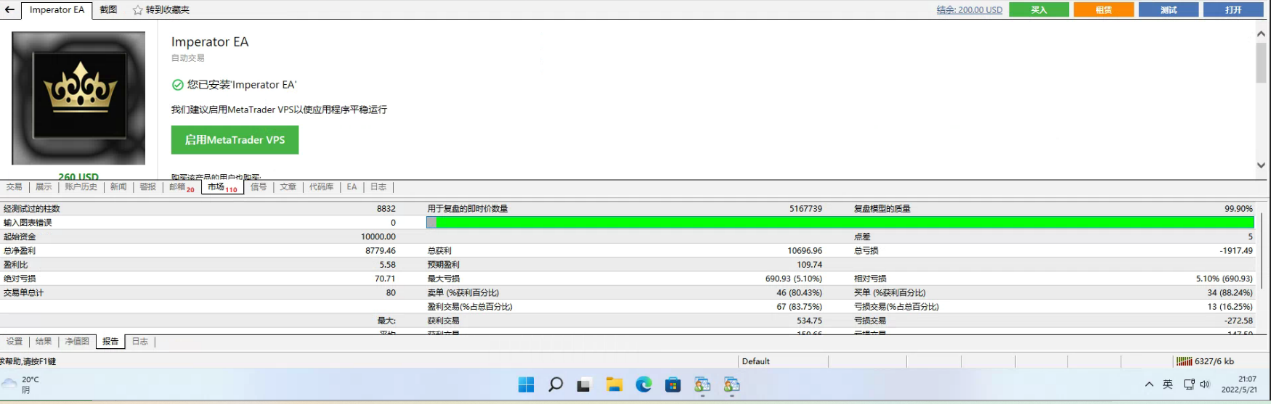The image size is (1271, 404).
Task: Open Microsoft Edge from the taskbar
Action: (x=644, y=384)
